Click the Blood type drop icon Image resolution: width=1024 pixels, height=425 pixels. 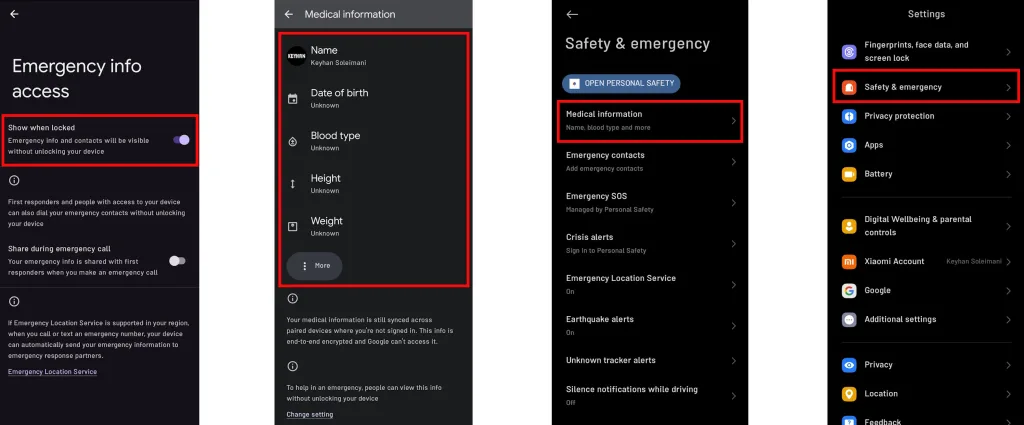point(293,142)
